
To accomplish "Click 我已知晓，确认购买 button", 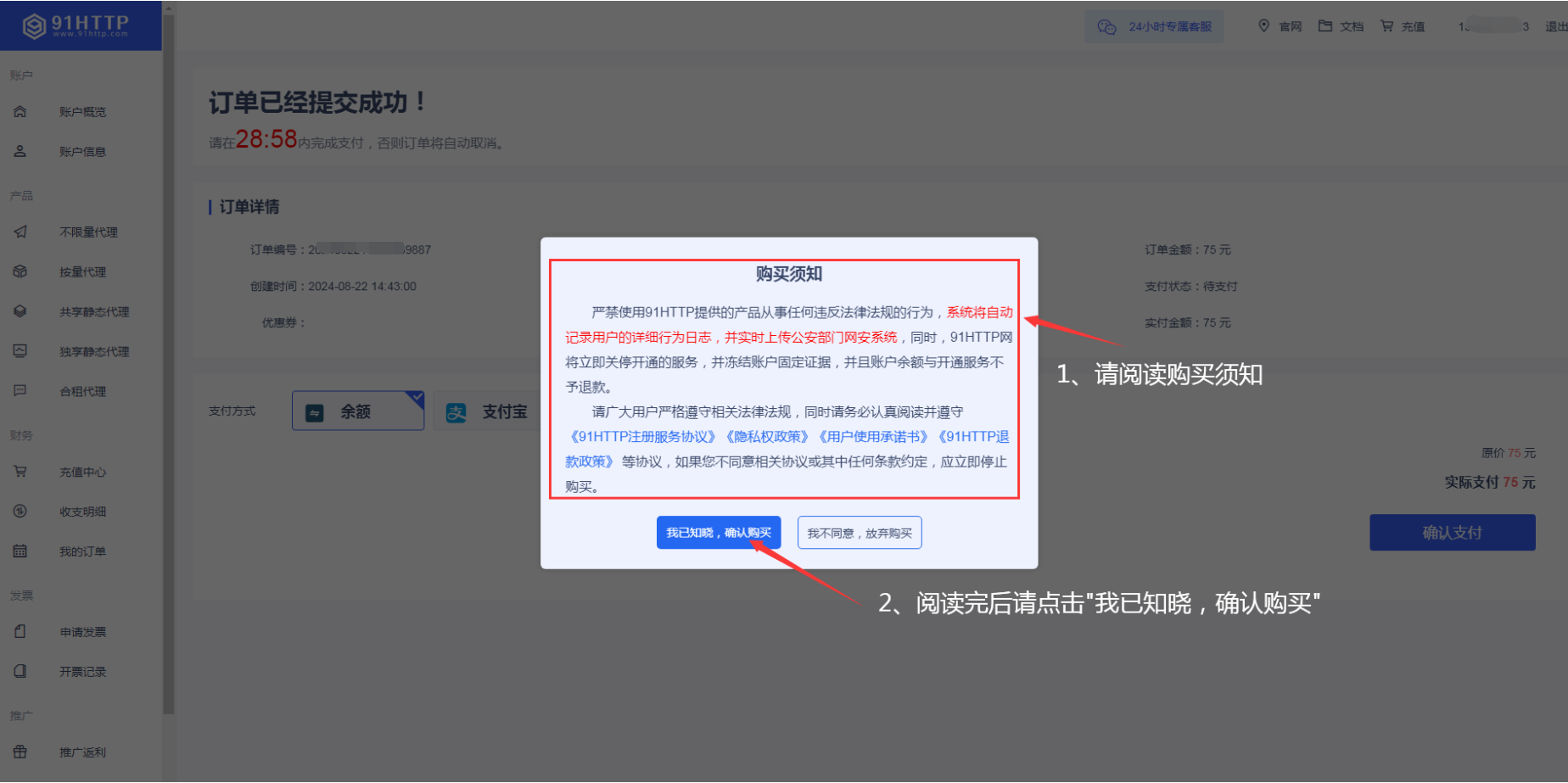I will tap(719, 533).
